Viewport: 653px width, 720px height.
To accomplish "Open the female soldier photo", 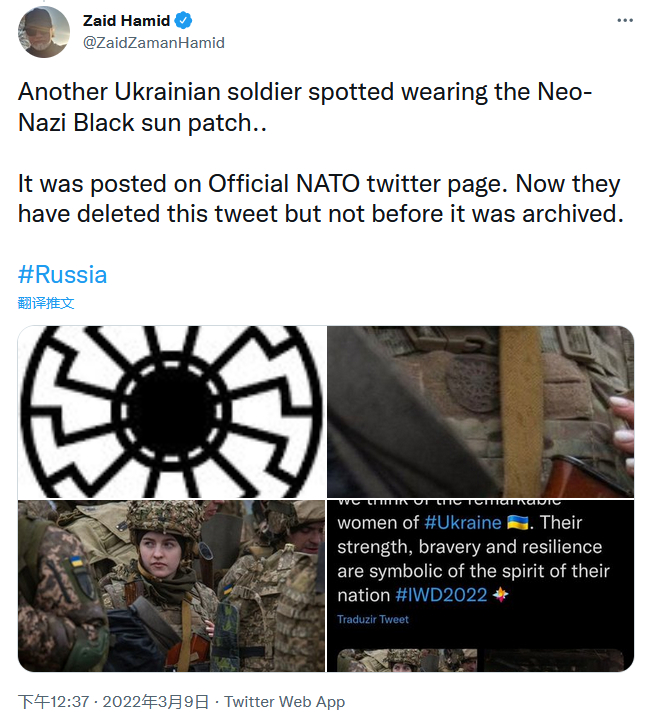I will [x=171, y=585].
